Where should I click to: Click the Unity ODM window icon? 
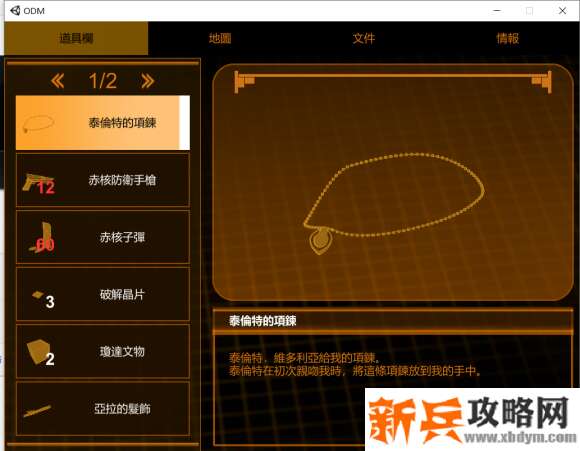tap(15, 10)
